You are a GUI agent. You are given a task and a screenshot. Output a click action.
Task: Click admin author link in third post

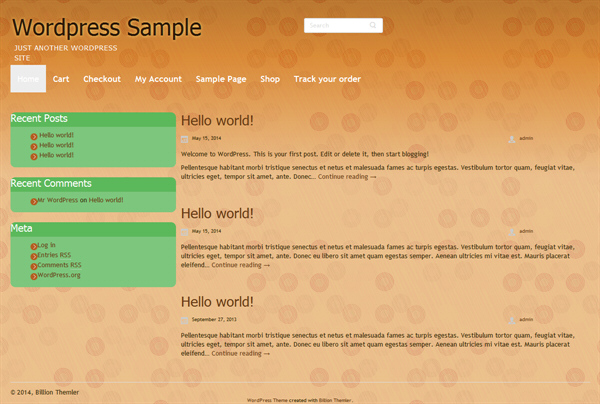coord(526,319)
